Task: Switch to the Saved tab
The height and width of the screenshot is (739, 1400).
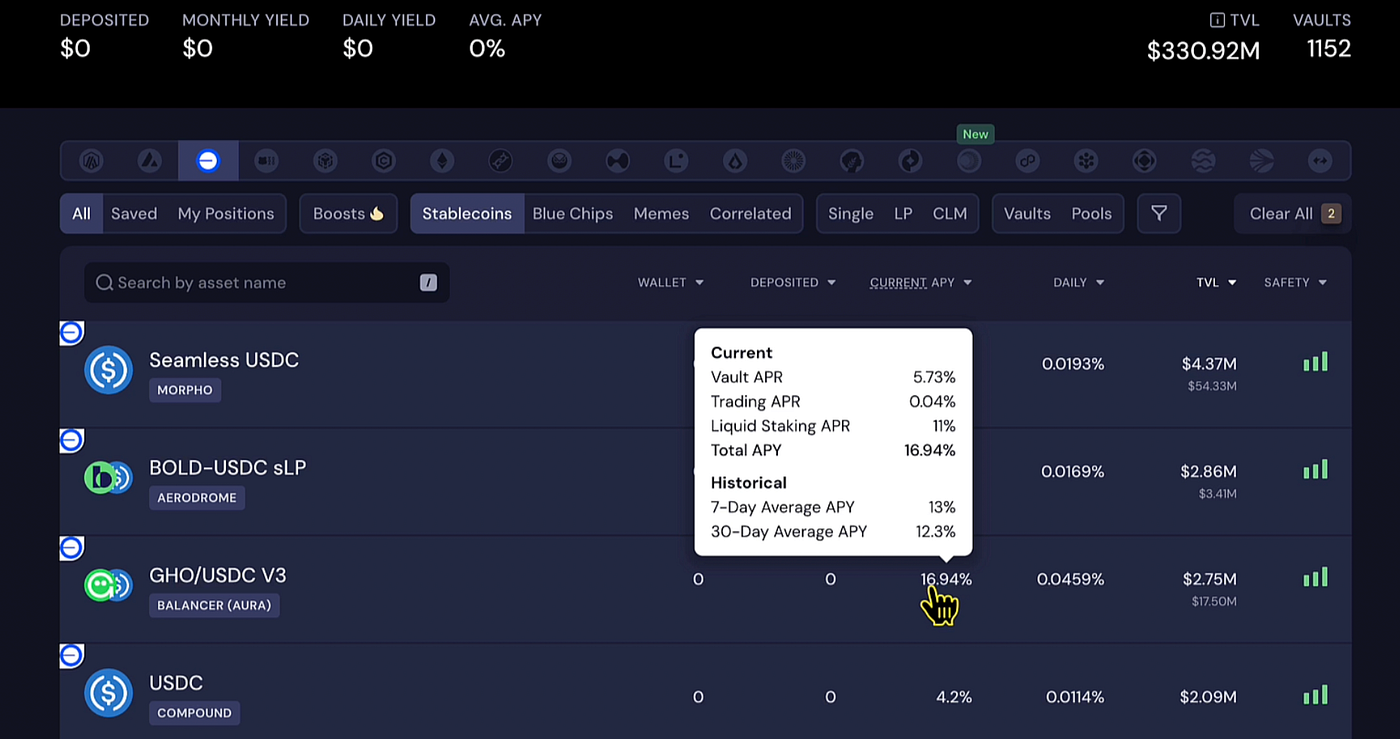Action: 134,213
